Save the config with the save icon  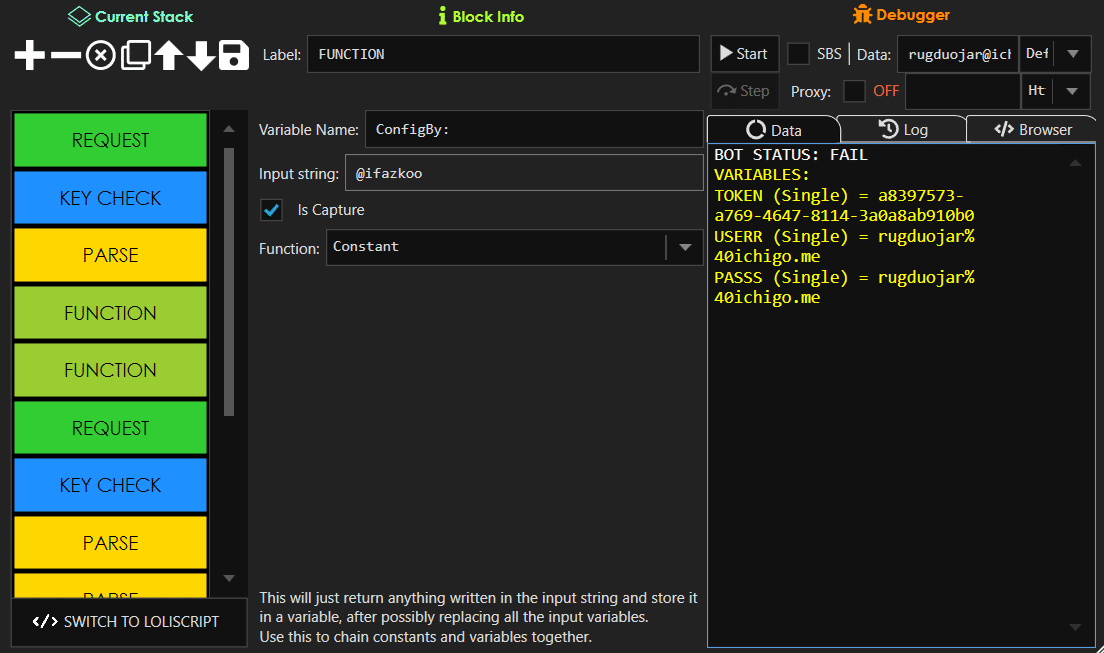tap(234, 55)
